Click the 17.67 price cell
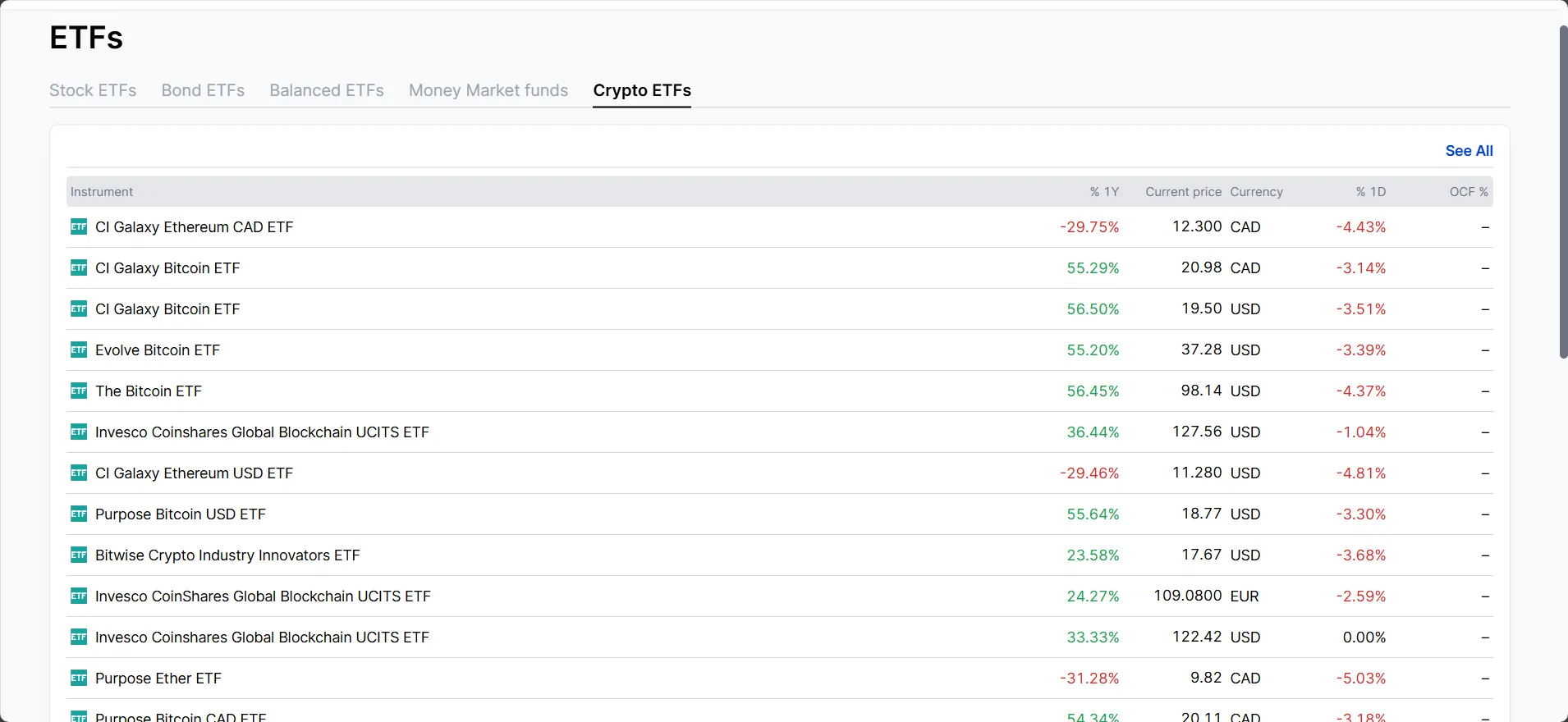 (1202, 555)
